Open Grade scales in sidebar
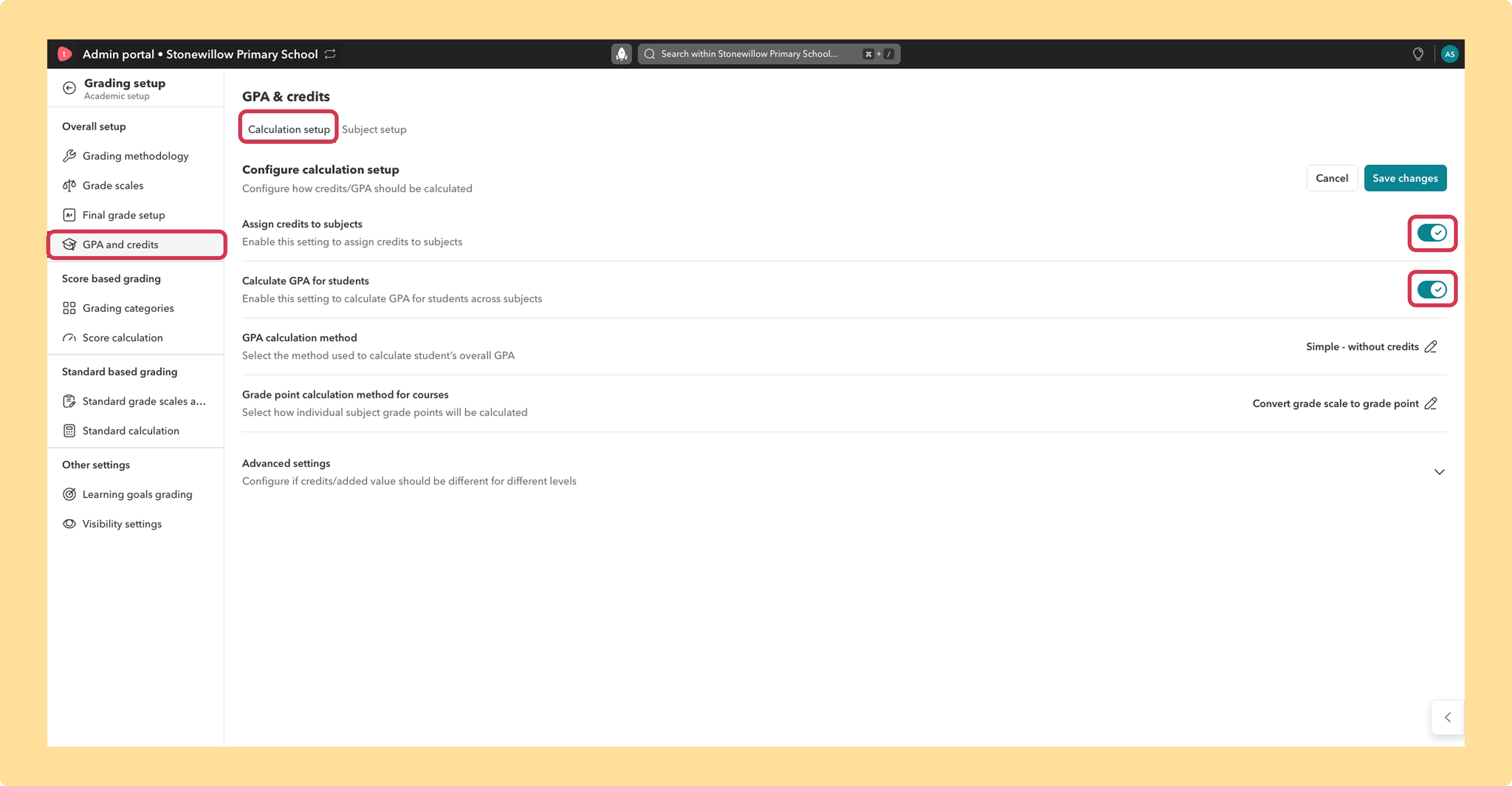The height and width of the screenshot is (786, 1512). tap(136, 186)
